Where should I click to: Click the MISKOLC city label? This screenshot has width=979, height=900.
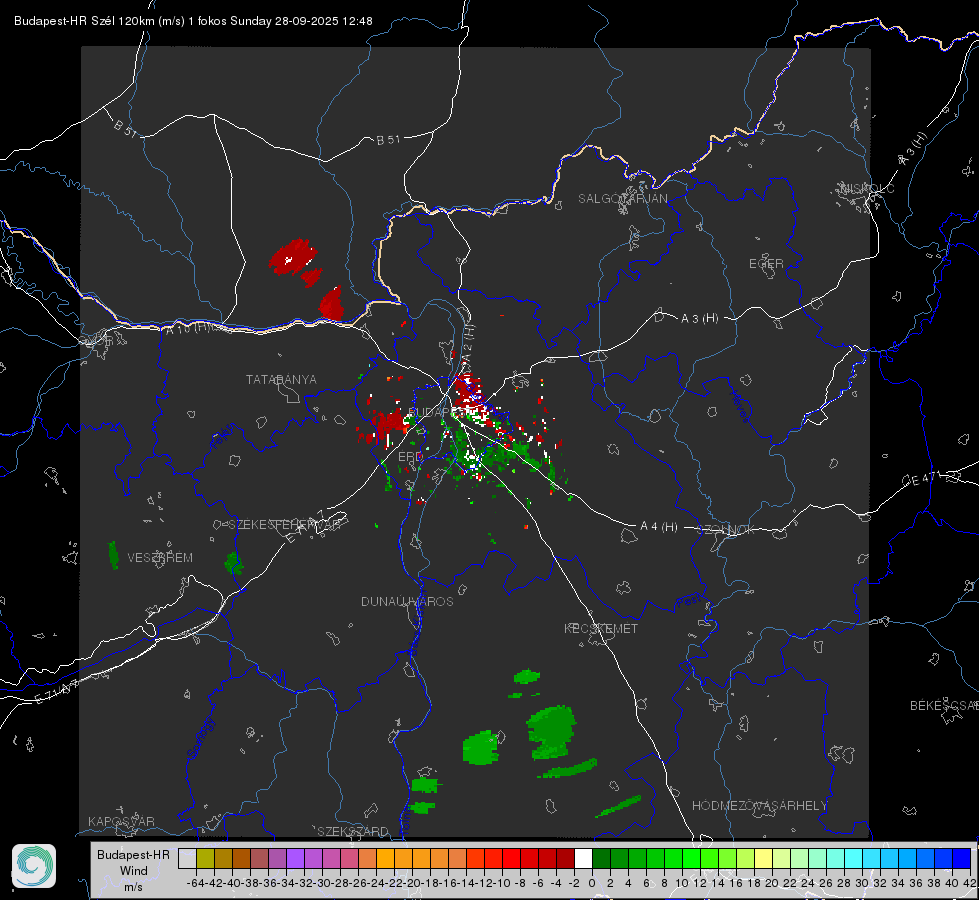[867, 189]
